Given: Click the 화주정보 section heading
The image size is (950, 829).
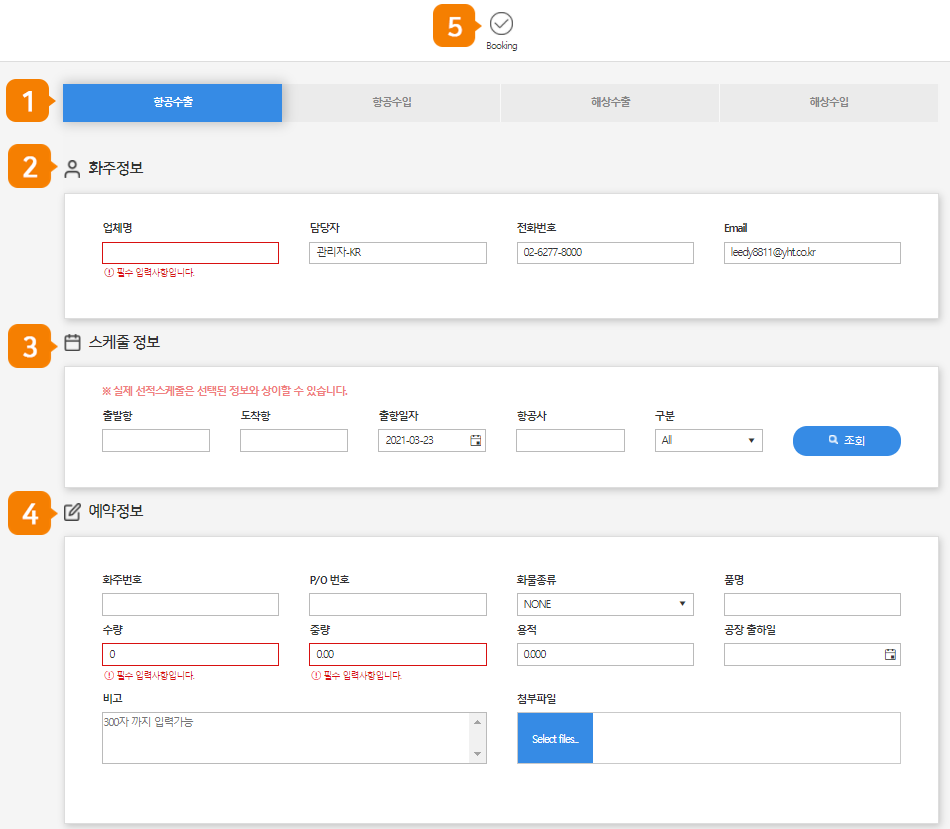Looking at the screenshot, I should pyautogui.click(x=116, y=168).
